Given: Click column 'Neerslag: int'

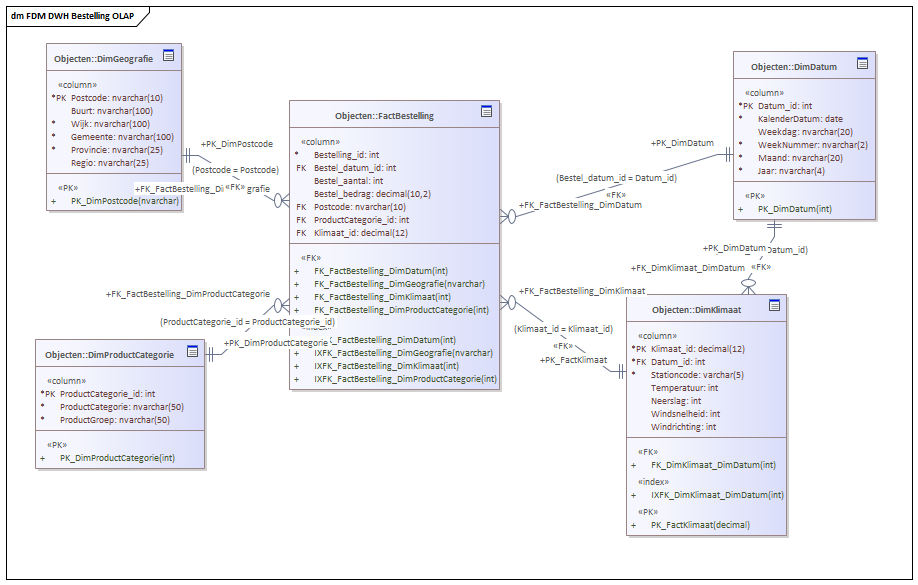Looking at the screenshot, I should pyautogui.click(x=676, y=401).
